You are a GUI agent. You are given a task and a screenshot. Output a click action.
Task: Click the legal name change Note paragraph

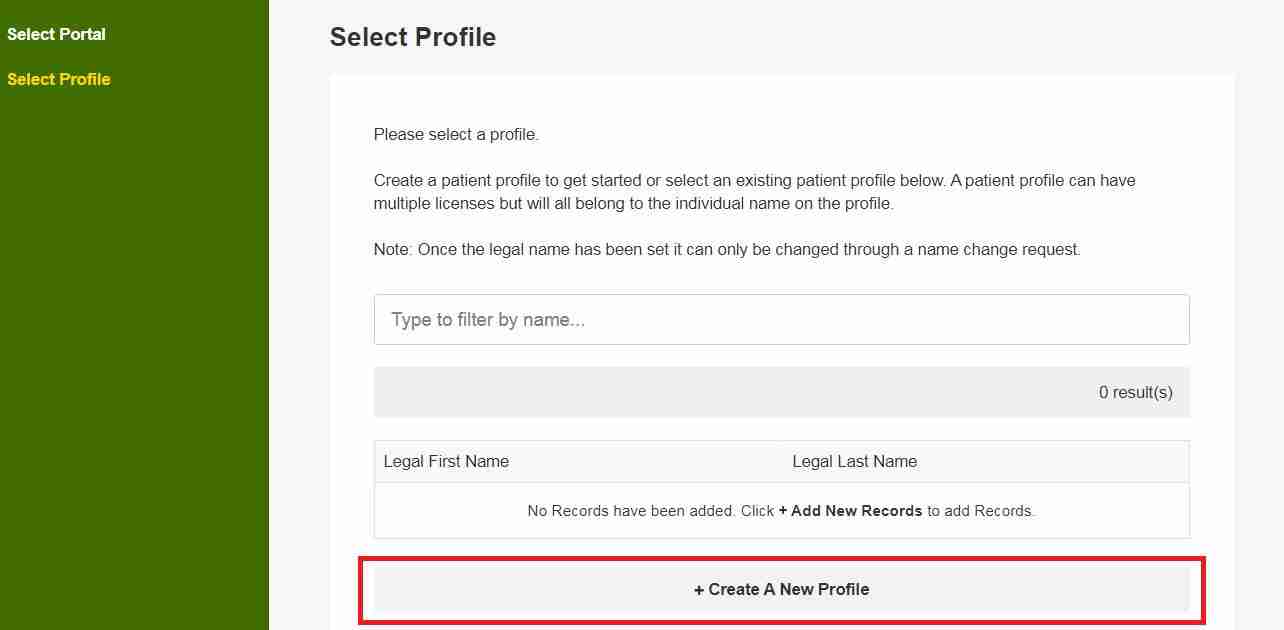click(727, 250)
